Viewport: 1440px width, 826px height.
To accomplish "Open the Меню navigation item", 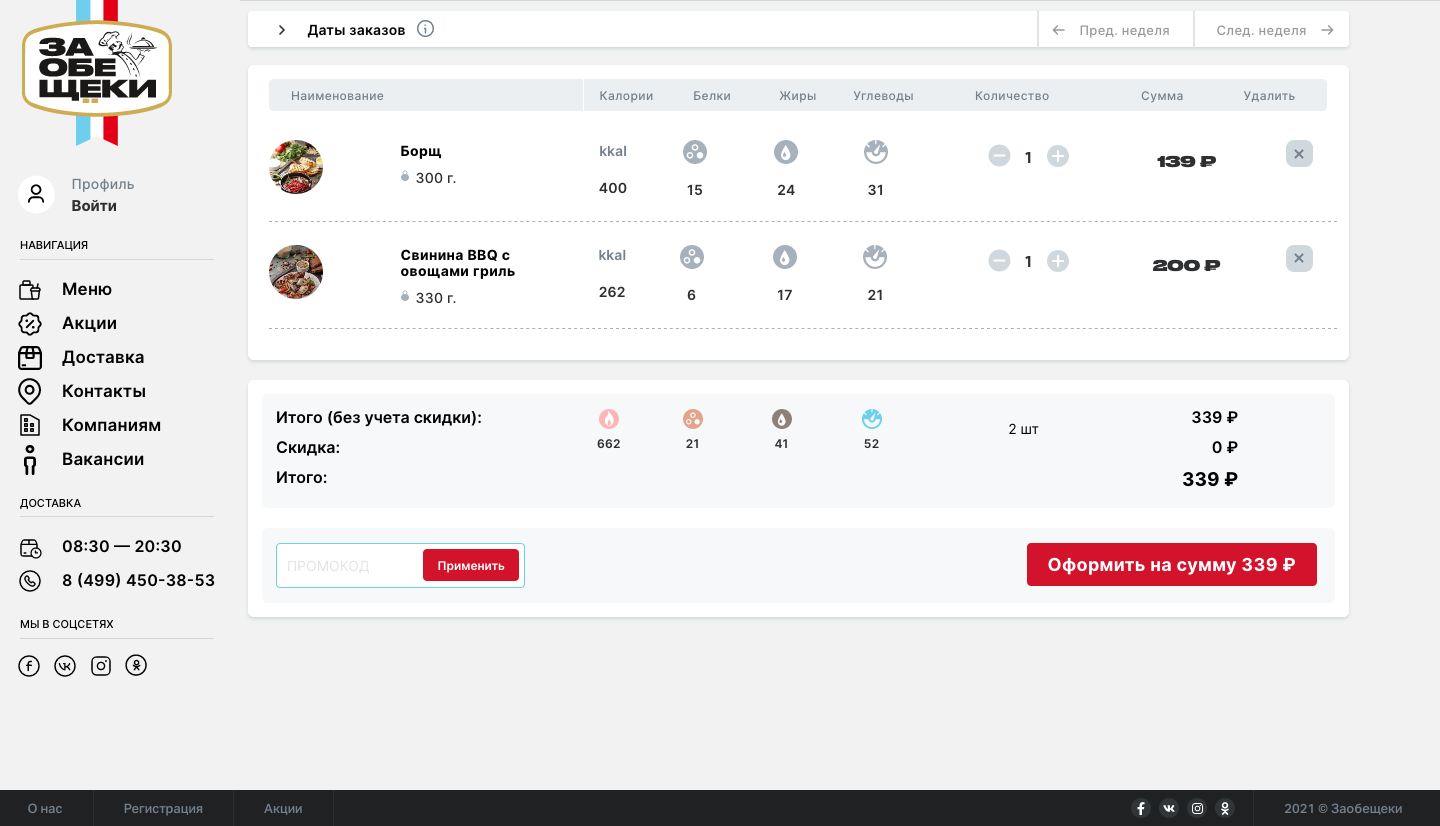I will (86, 289).
